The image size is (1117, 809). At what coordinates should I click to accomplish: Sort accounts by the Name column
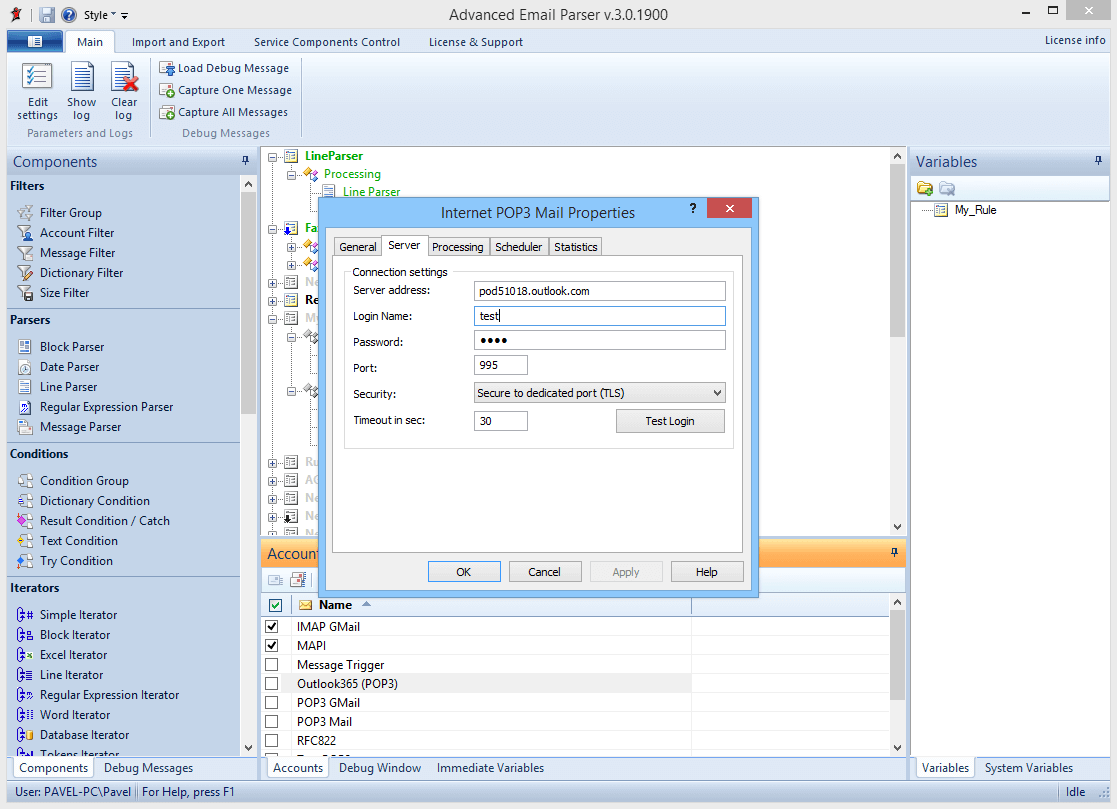pos(336,605)
